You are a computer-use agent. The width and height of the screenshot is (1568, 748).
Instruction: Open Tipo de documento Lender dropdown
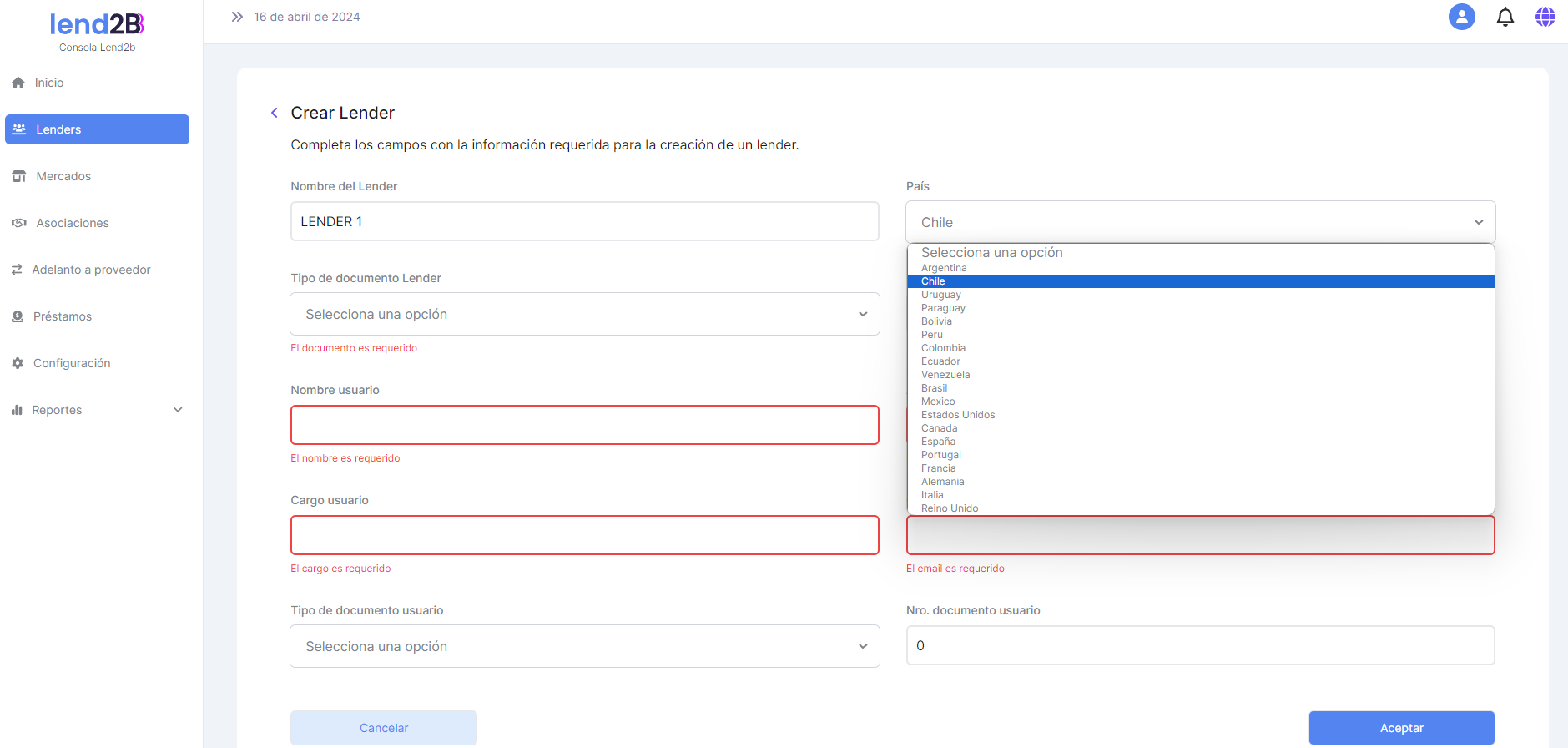tap(584, 314)
